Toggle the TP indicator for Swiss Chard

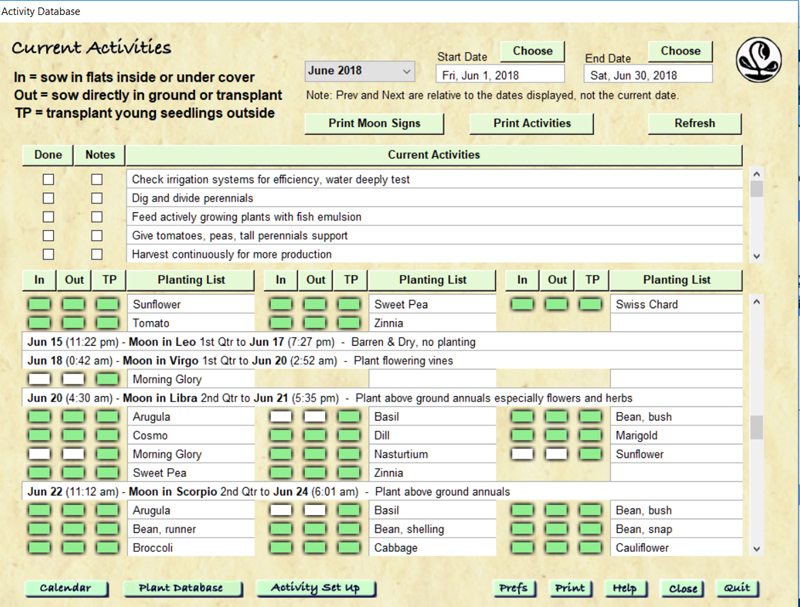(x=590, y=305)
